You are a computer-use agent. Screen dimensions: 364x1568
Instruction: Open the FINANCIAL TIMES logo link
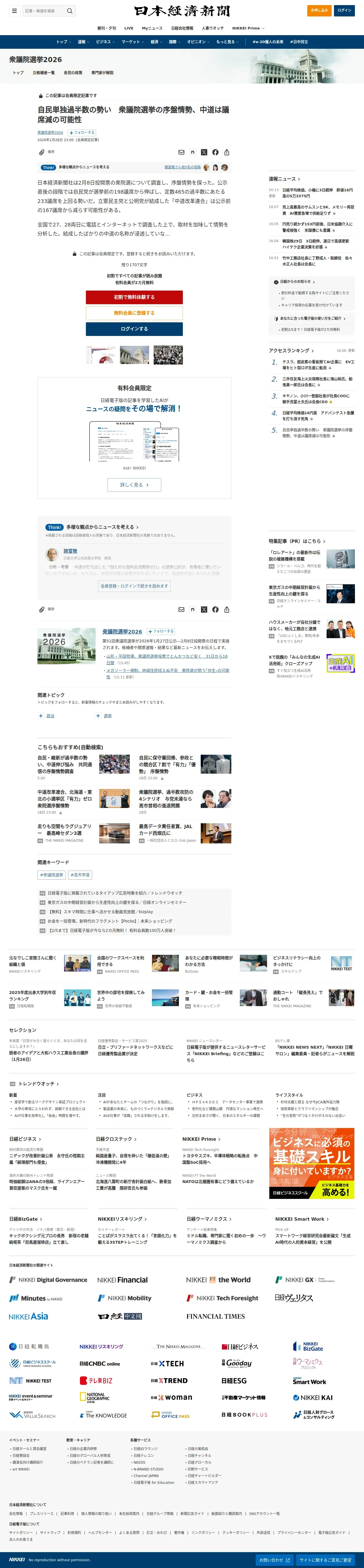(x=215, y=1316)
